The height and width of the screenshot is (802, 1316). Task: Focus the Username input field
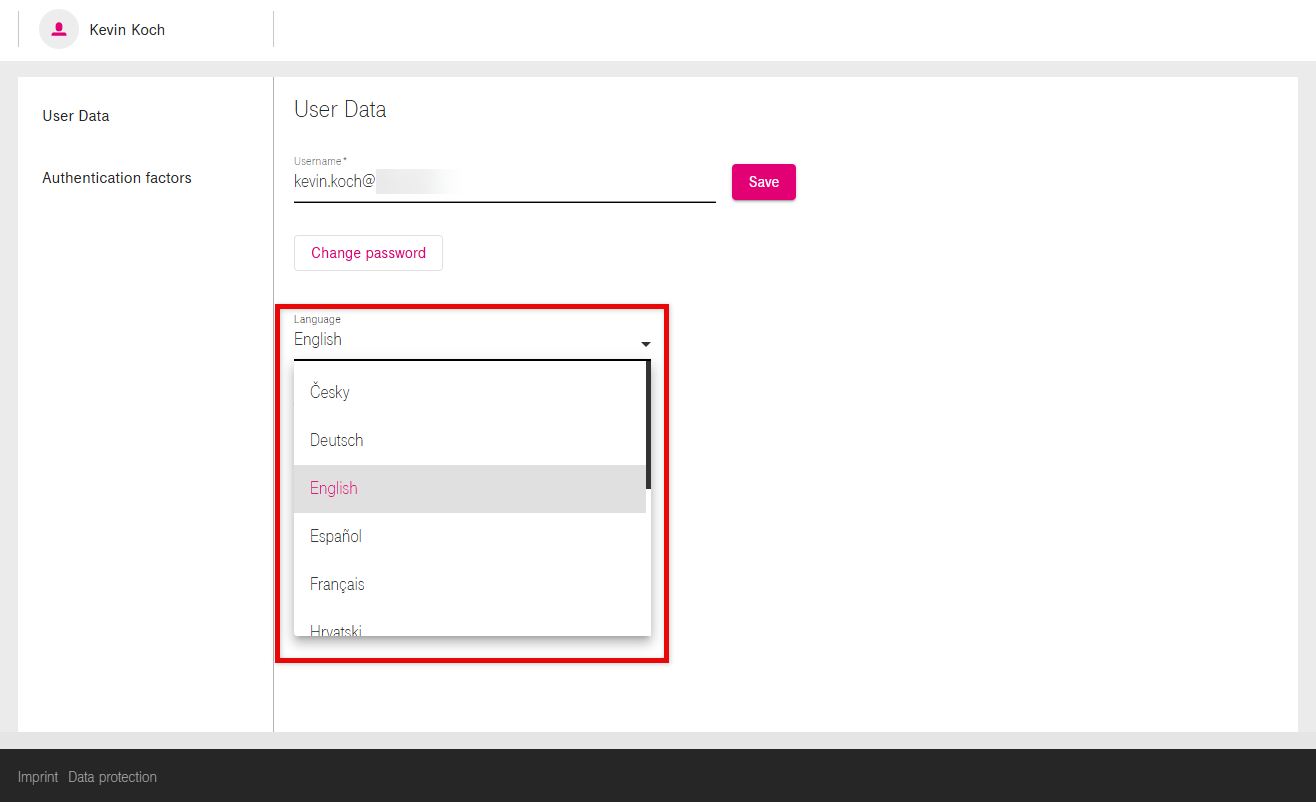[x=504, y=182]
